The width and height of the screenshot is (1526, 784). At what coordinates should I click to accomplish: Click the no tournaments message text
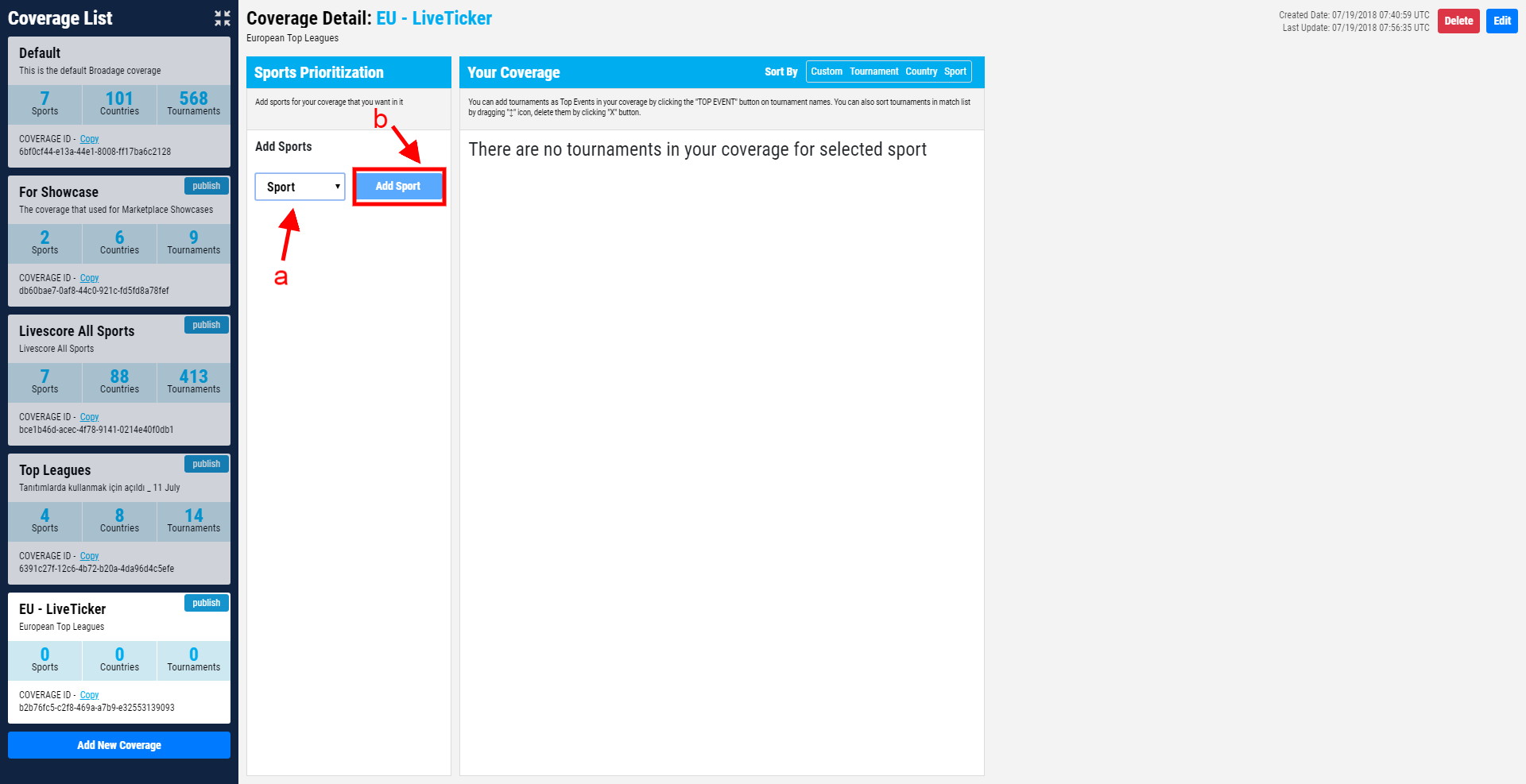698,149
